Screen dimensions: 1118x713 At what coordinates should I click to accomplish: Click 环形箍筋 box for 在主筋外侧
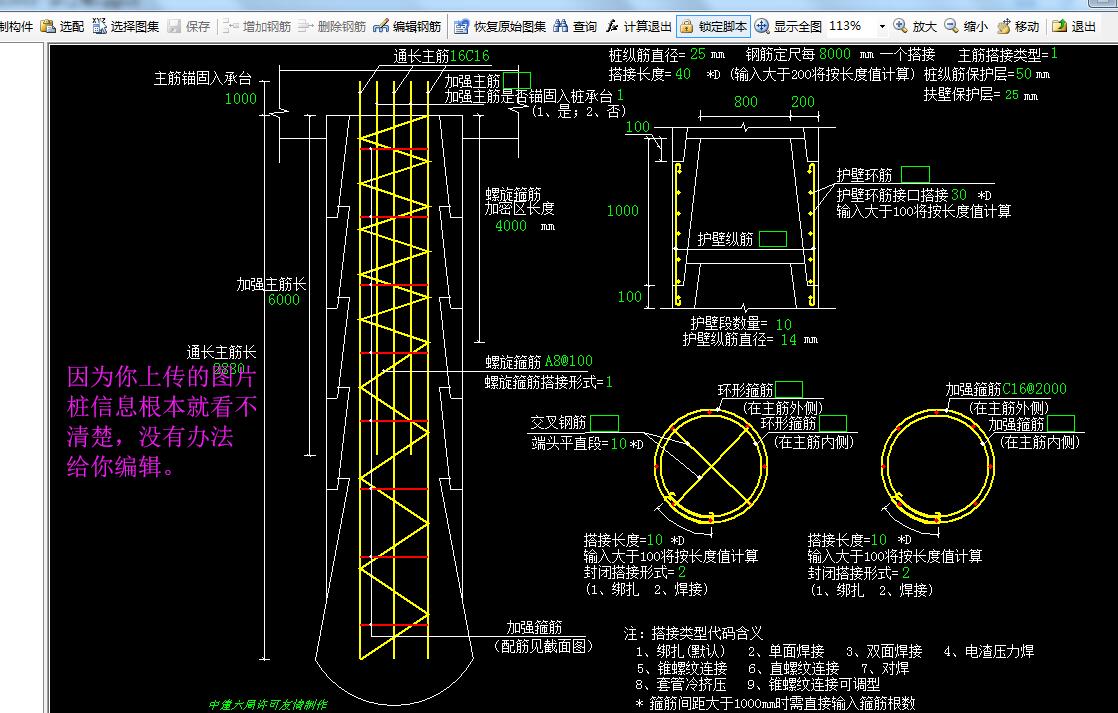pyautogui.click(x=789, y=389)
